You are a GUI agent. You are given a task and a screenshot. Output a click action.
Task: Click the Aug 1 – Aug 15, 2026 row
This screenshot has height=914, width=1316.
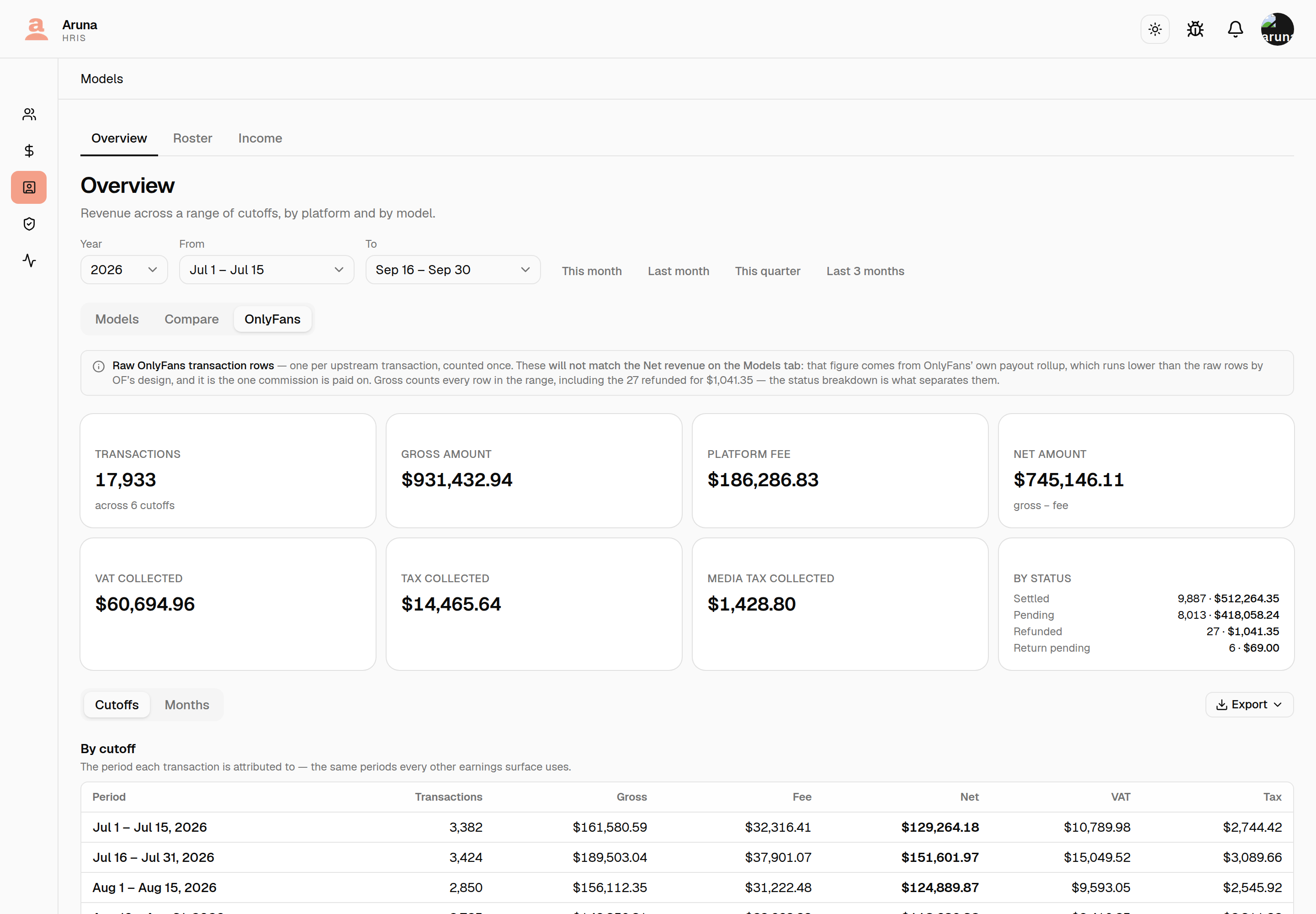pos(687,887)
